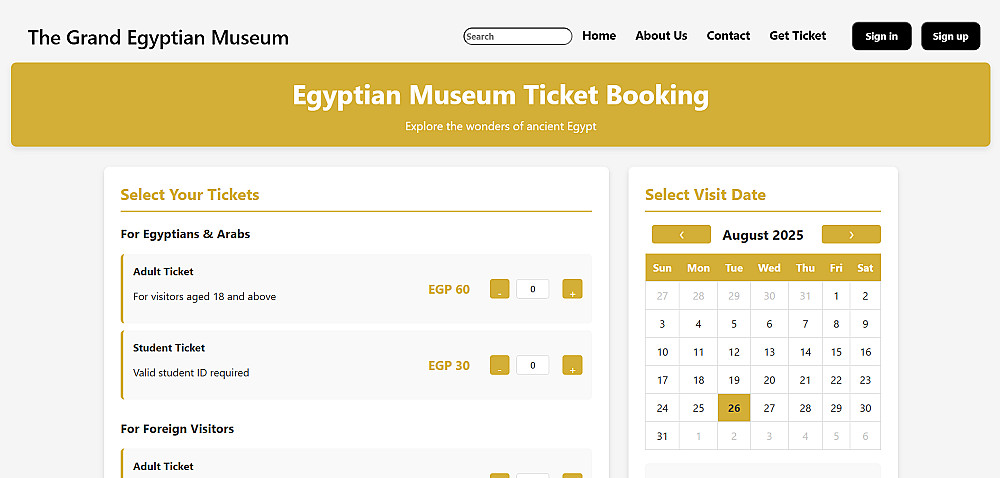Viewport: 1000px width, 478px height.
Task: Click The Grand Egyptian Museum title
Action: point(158,38)
